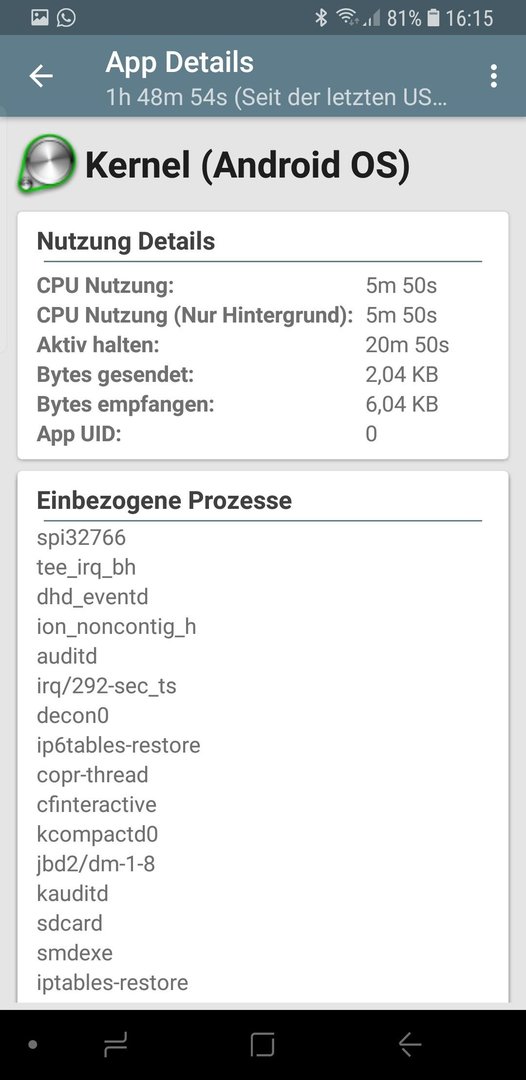Viewport: 526px width, 1080px height.
Task: Open the three-dot overflow menu
Action: 493,76
